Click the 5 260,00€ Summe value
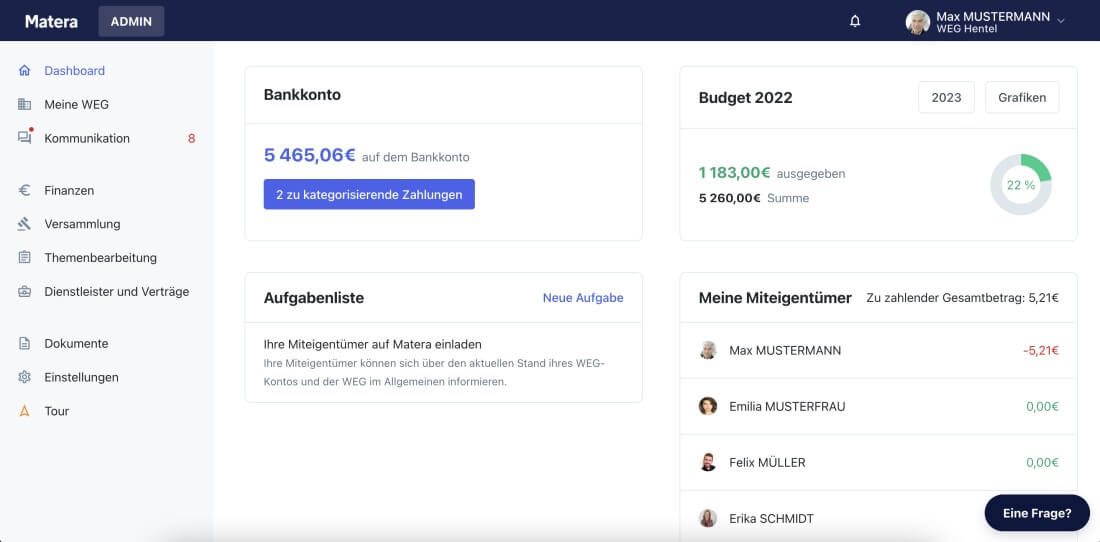The height and width of the screenshot is (542, 1100). click(x=730, y=198)
